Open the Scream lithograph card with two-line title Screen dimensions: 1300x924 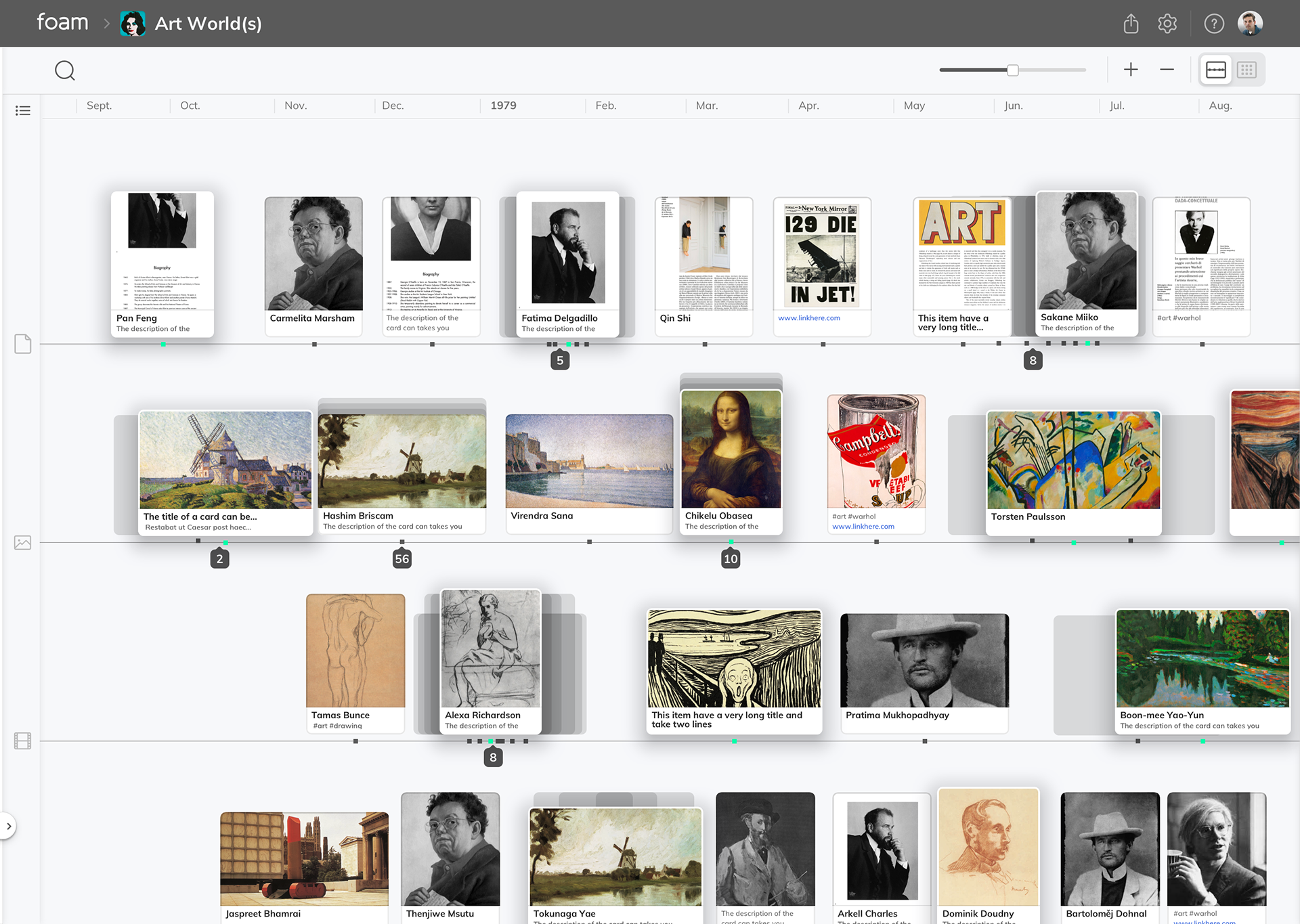pyautogui.click(x=734, y=672)
